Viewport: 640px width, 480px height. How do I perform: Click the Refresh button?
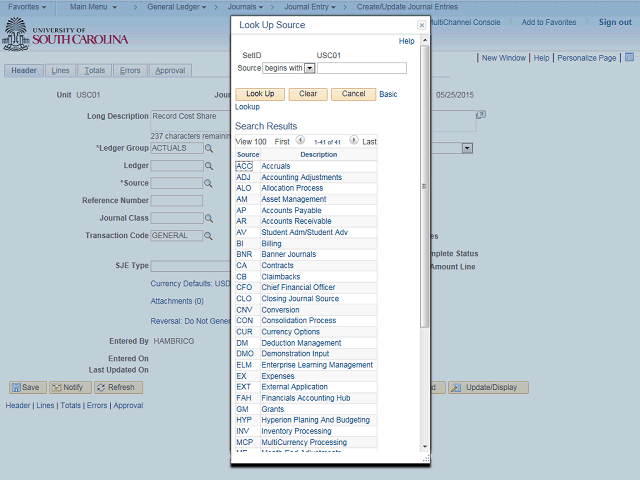point(118,387)
